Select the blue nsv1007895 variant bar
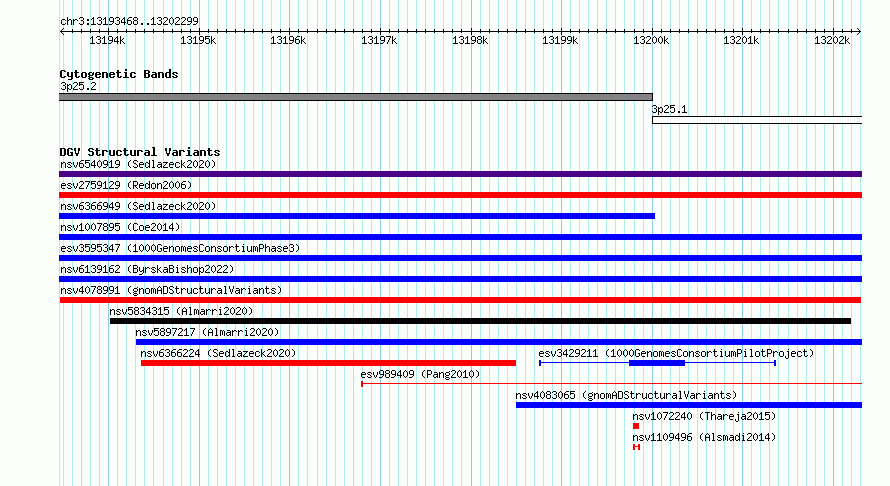Screen dimensions: 890x486 460,237
